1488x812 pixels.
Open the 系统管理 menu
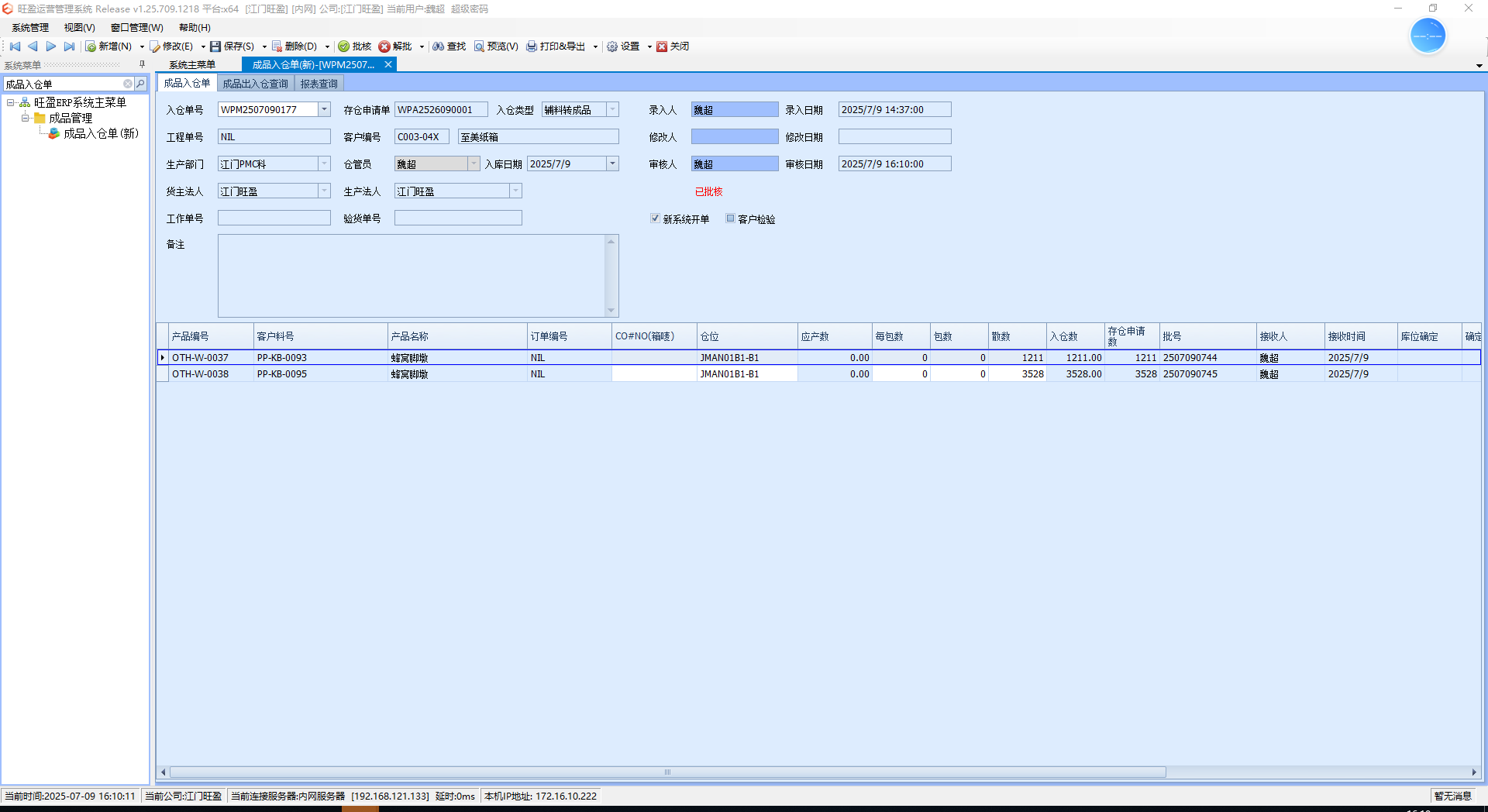coord(30,27)
